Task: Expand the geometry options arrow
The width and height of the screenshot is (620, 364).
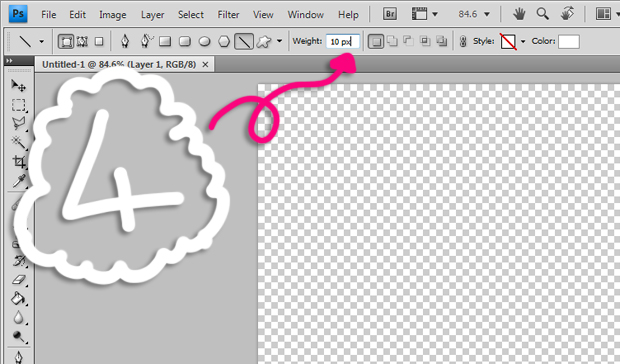Action: 279,41
